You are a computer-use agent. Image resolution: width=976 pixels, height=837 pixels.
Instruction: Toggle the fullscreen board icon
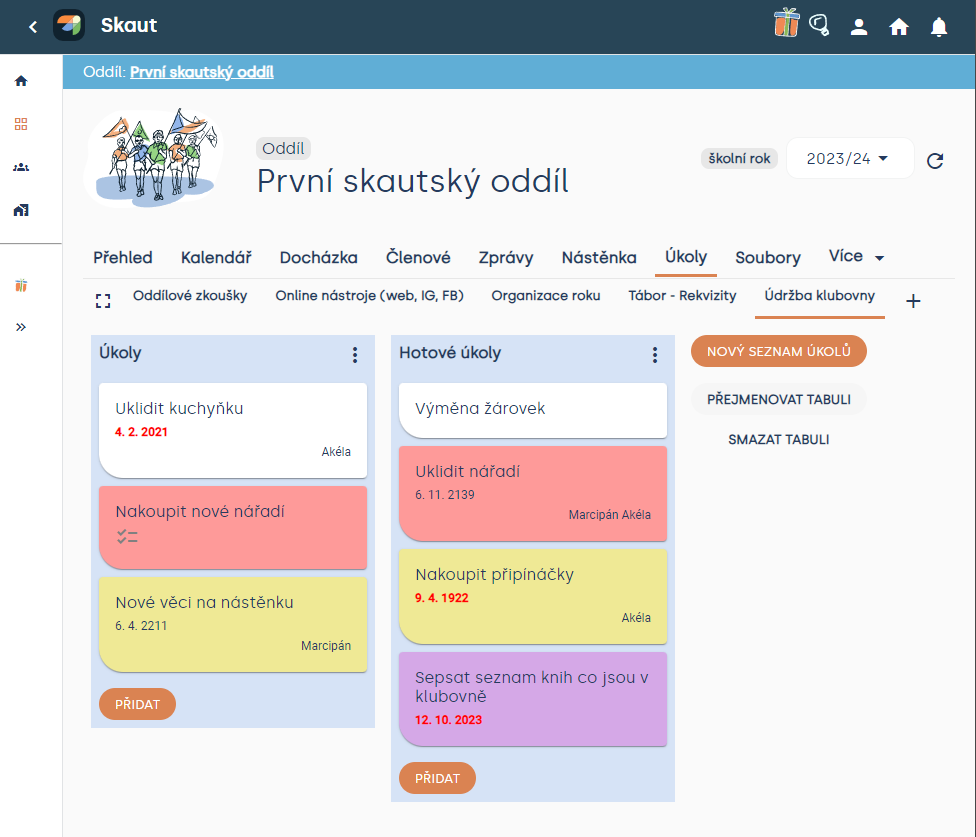point(103,301)
